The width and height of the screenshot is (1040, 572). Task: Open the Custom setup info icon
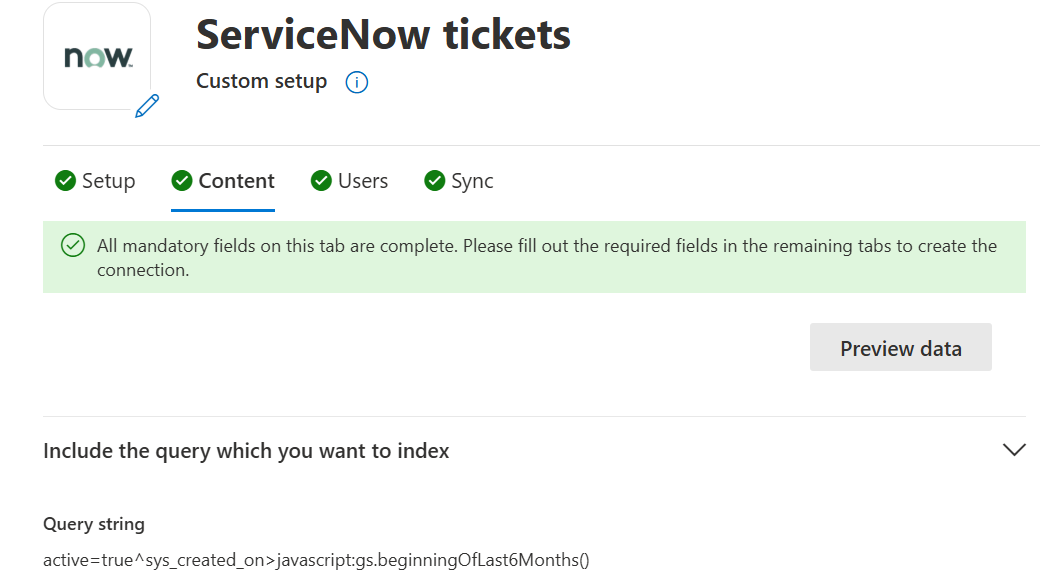[357, 82]
